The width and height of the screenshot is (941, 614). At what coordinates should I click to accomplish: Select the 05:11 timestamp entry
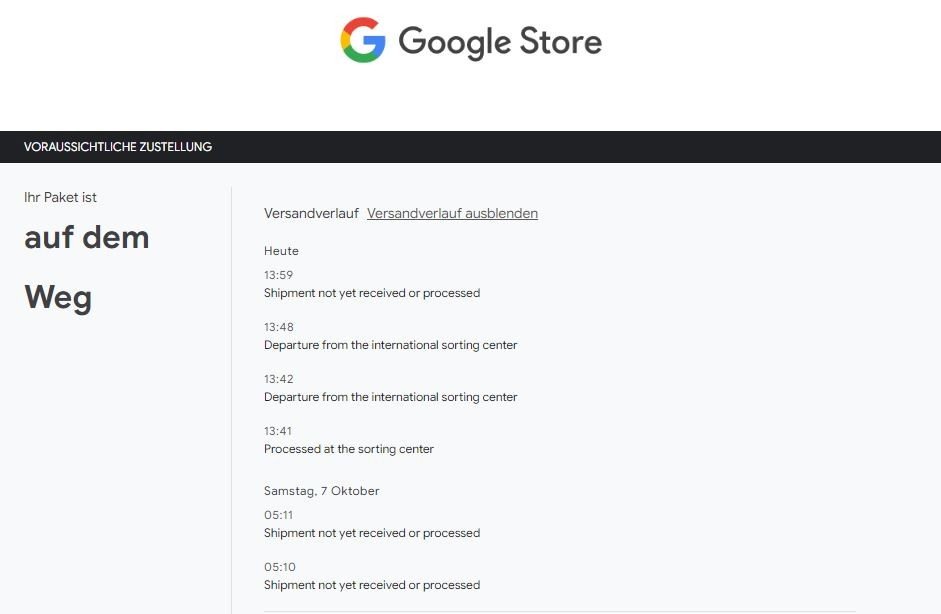[278, 515]
